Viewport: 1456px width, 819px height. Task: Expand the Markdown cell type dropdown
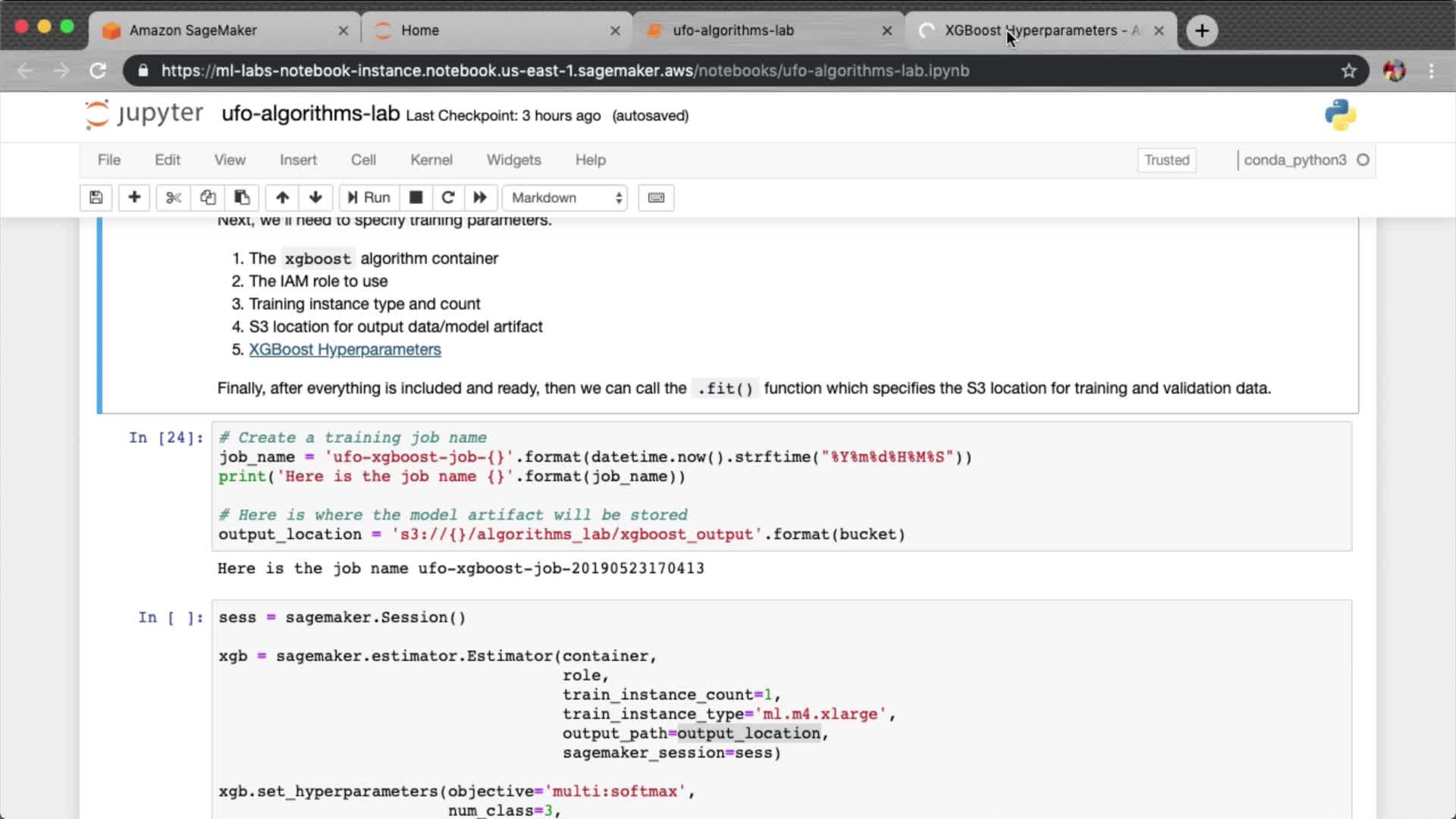click(565, 198)
